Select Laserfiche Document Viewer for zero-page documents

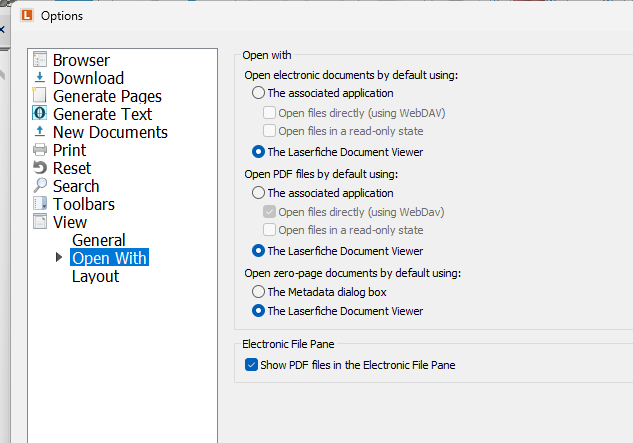(258, 311)
